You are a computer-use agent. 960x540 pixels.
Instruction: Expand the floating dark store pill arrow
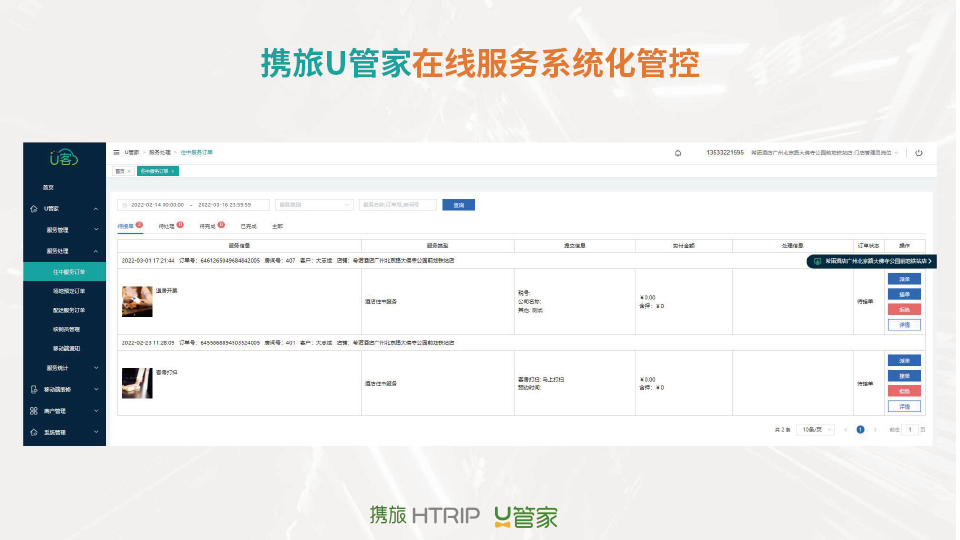click(x=930, y=261)
